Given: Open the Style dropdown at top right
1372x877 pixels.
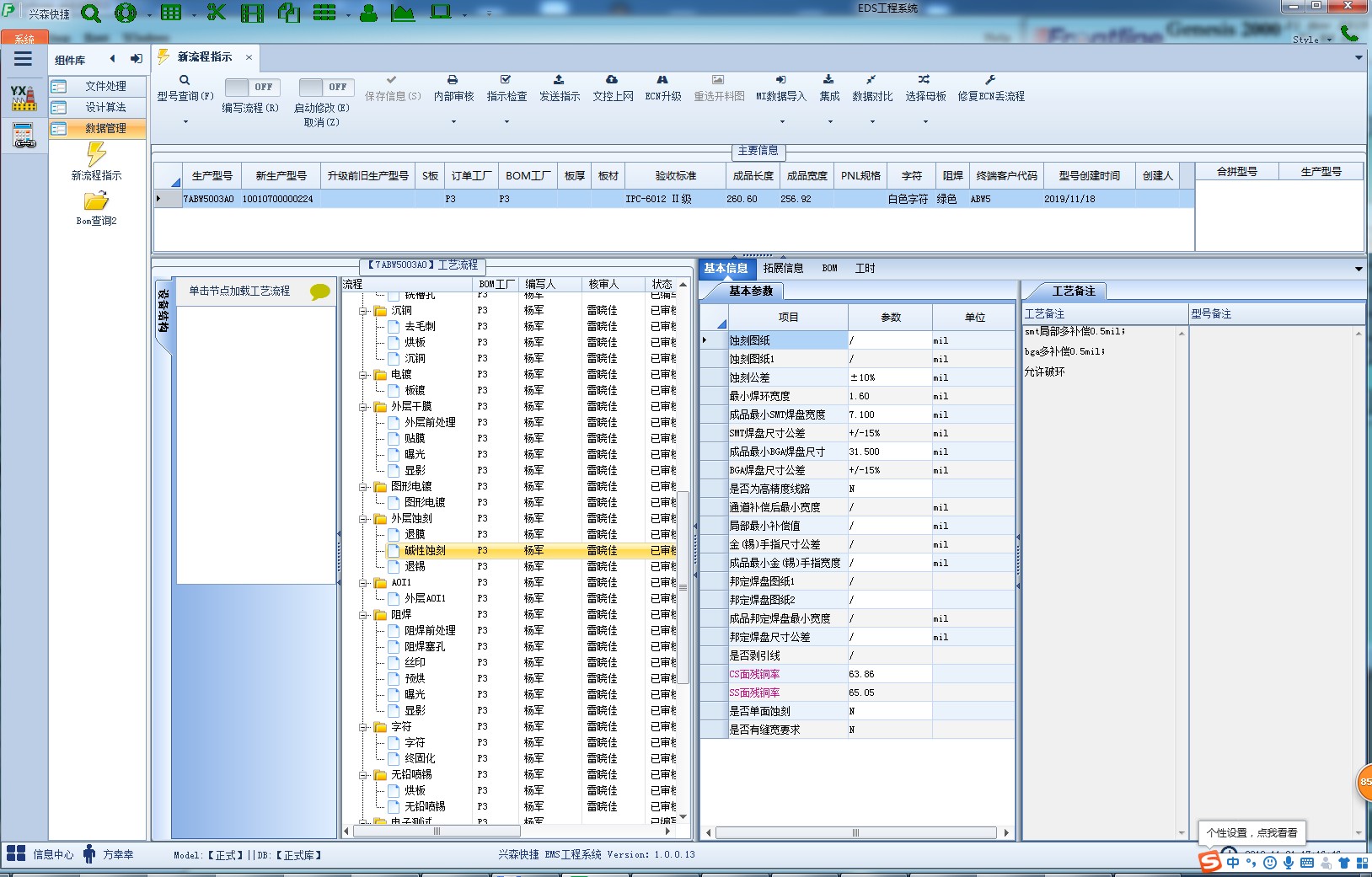Looking at the screenshot, I should point(1313,40).
